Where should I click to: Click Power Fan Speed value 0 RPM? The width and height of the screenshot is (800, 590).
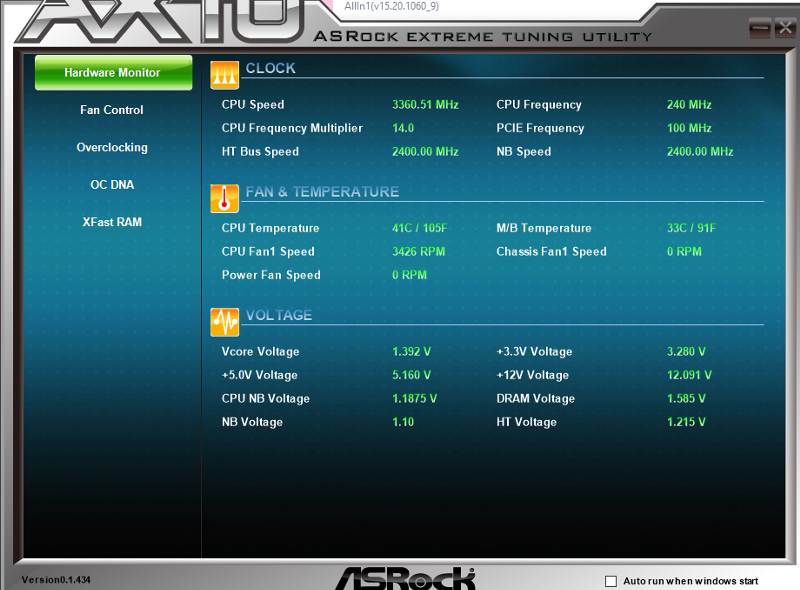[409, 275]
